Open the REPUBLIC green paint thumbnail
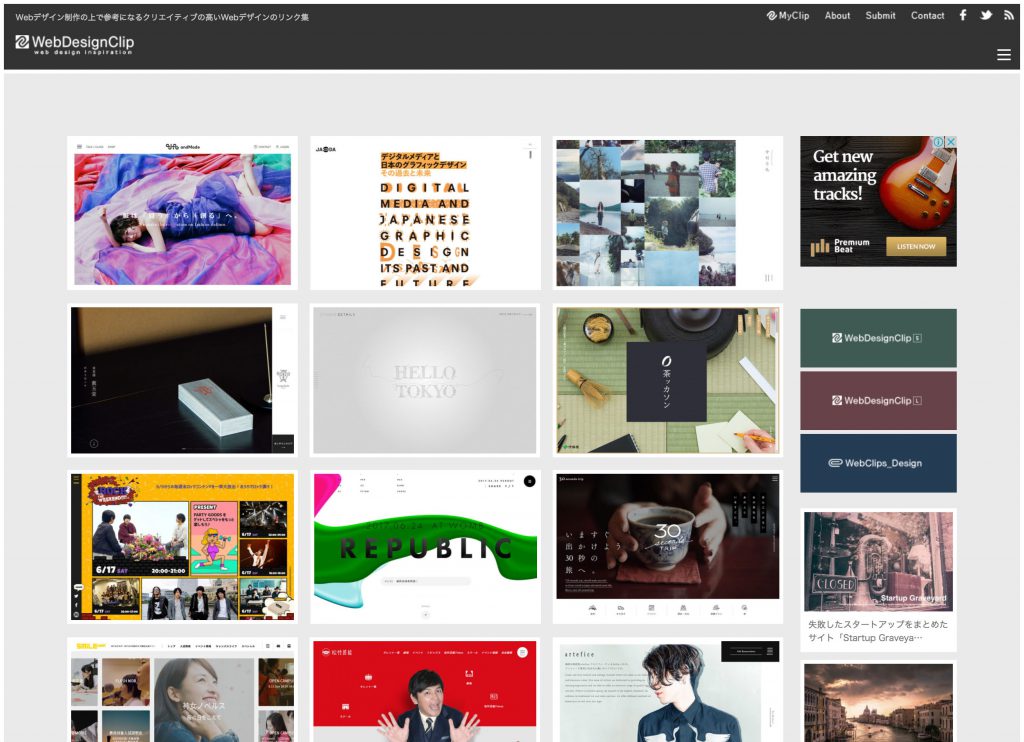 [x=425, y=547]
